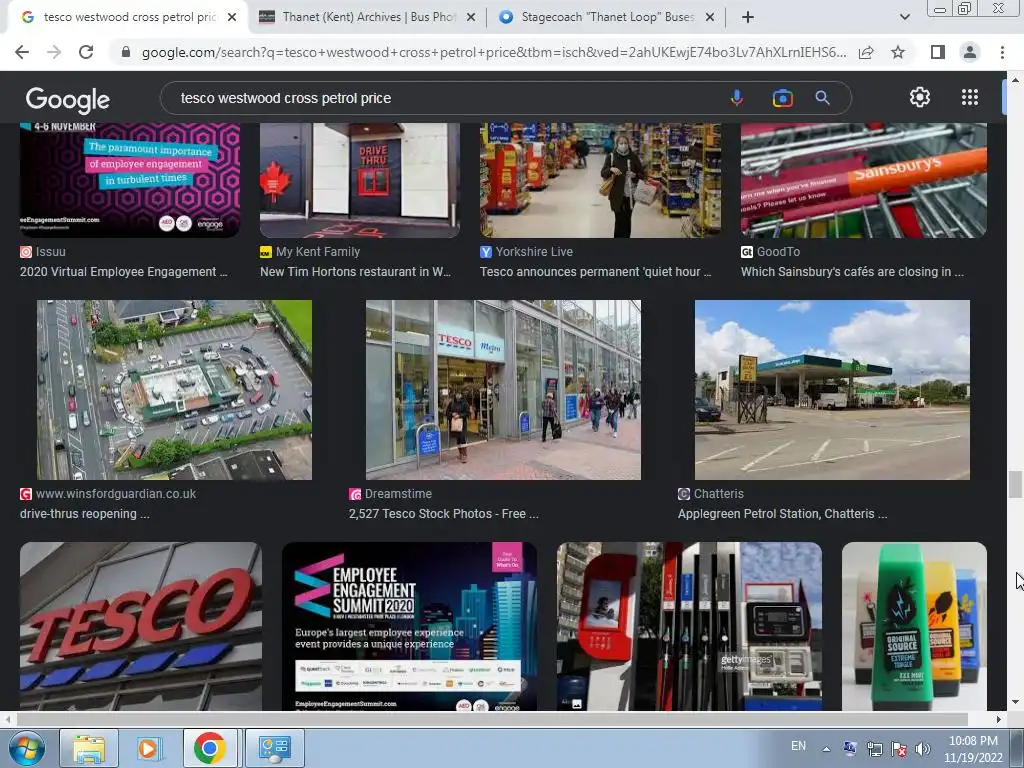Open the Sainsbury's trolley image

pyautogui.click(x=863, y=180)
